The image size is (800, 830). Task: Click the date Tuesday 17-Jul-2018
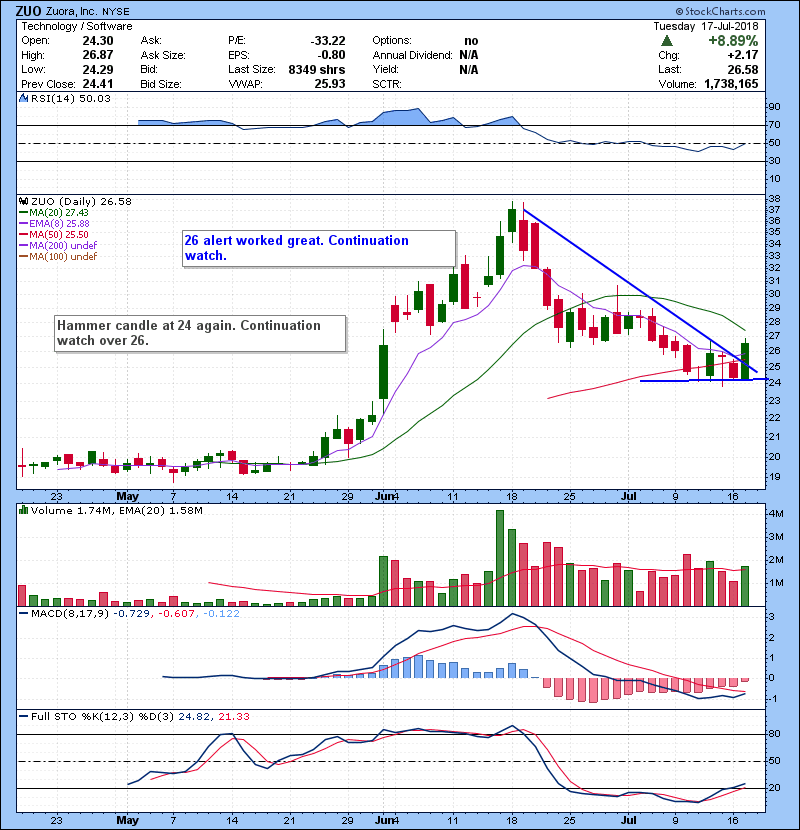coord(706,26)
